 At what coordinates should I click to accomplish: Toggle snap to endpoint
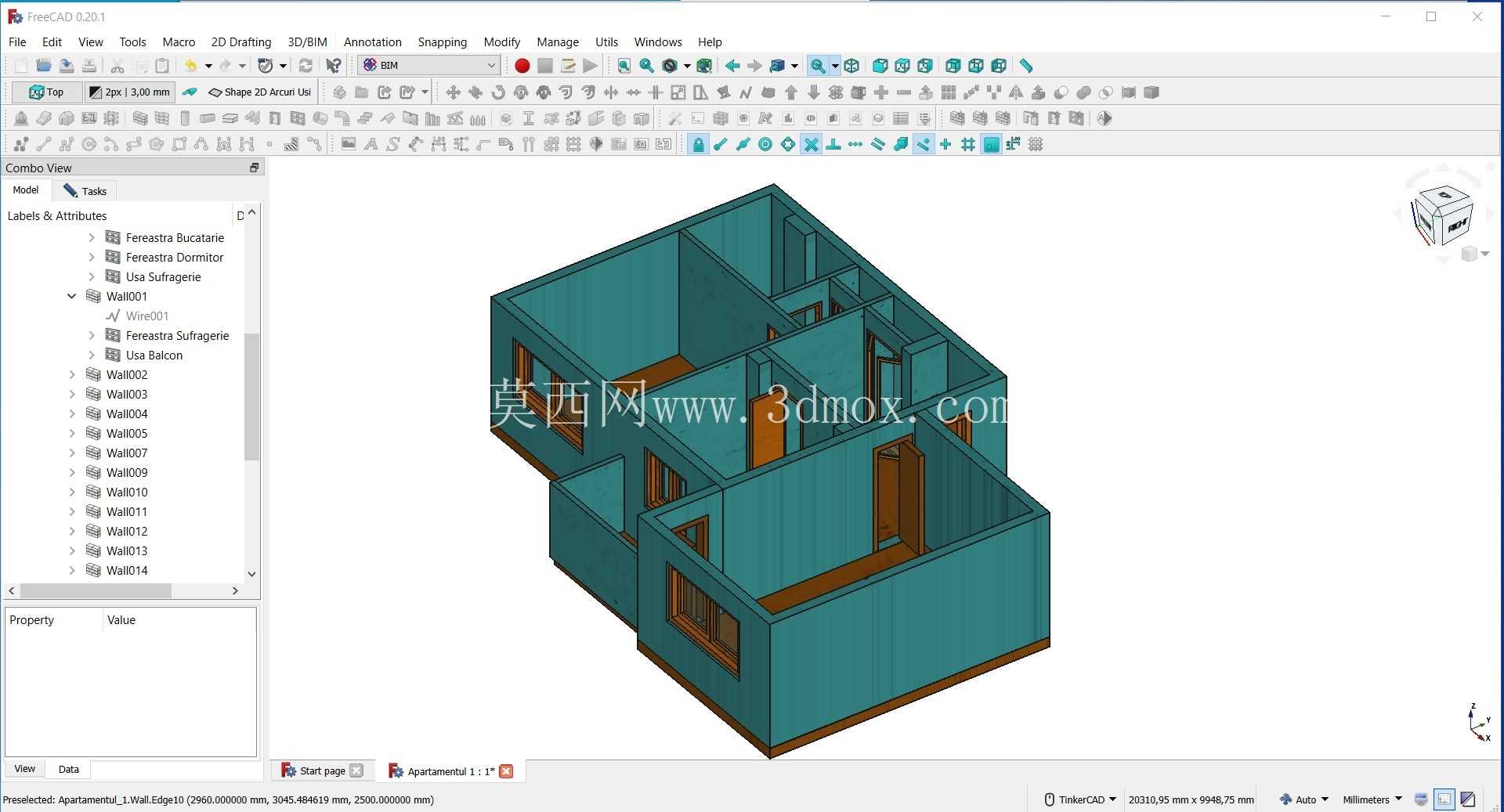pyautogui.click(x=721, y=144)
